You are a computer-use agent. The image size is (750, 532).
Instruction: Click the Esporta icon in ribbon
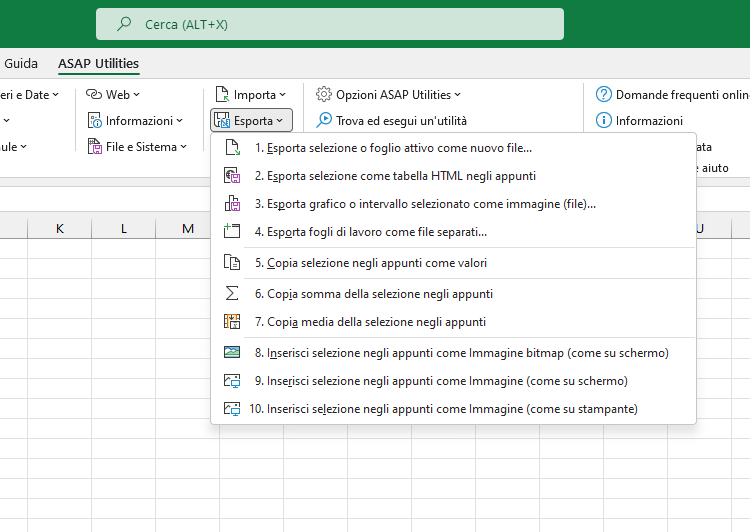click(x=221, y=120)
